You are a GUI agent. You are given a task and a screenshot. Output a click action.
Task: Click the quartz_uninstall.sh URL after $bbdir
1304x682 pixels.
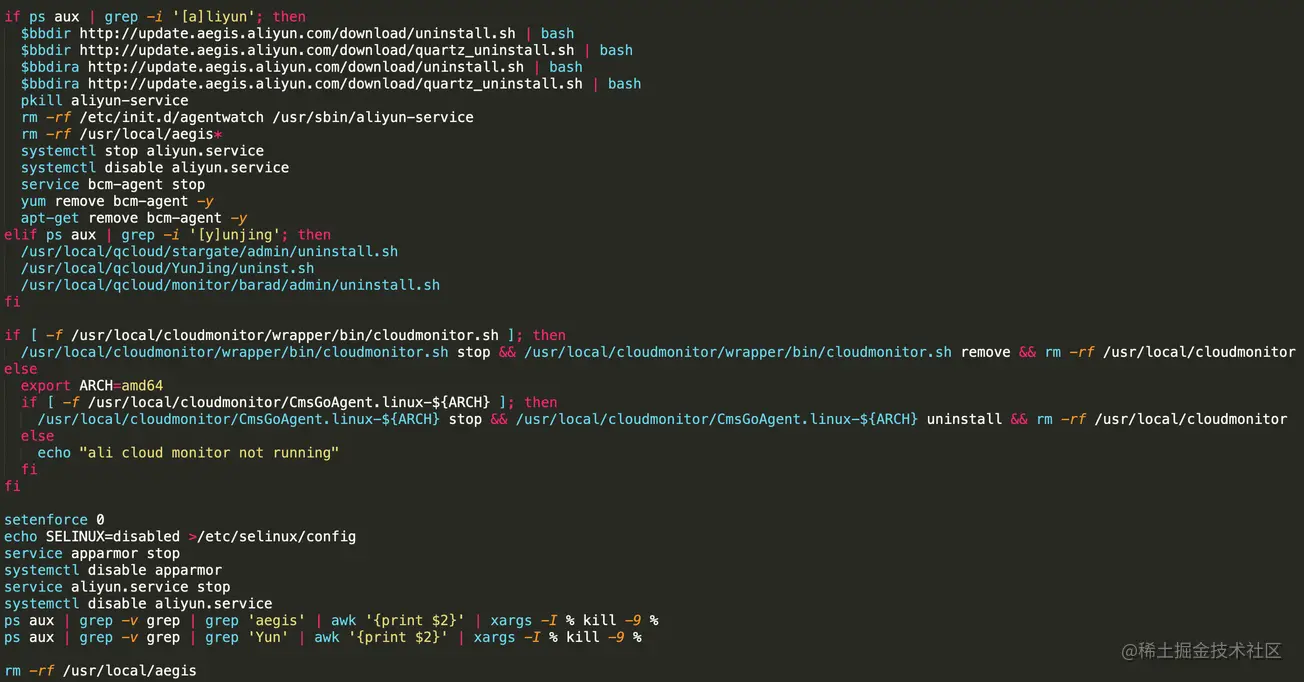(x=326, y=50)
